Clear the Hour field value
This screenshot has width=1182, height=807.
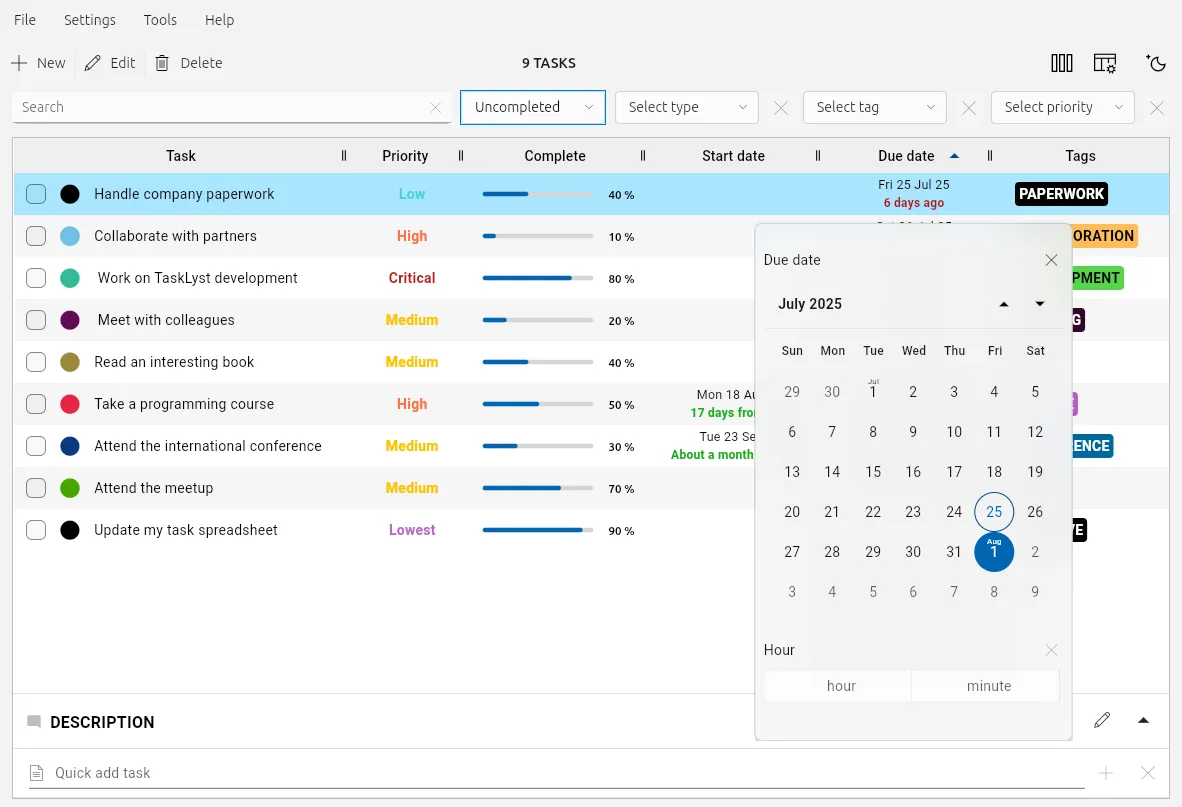tap(1051, 650)
